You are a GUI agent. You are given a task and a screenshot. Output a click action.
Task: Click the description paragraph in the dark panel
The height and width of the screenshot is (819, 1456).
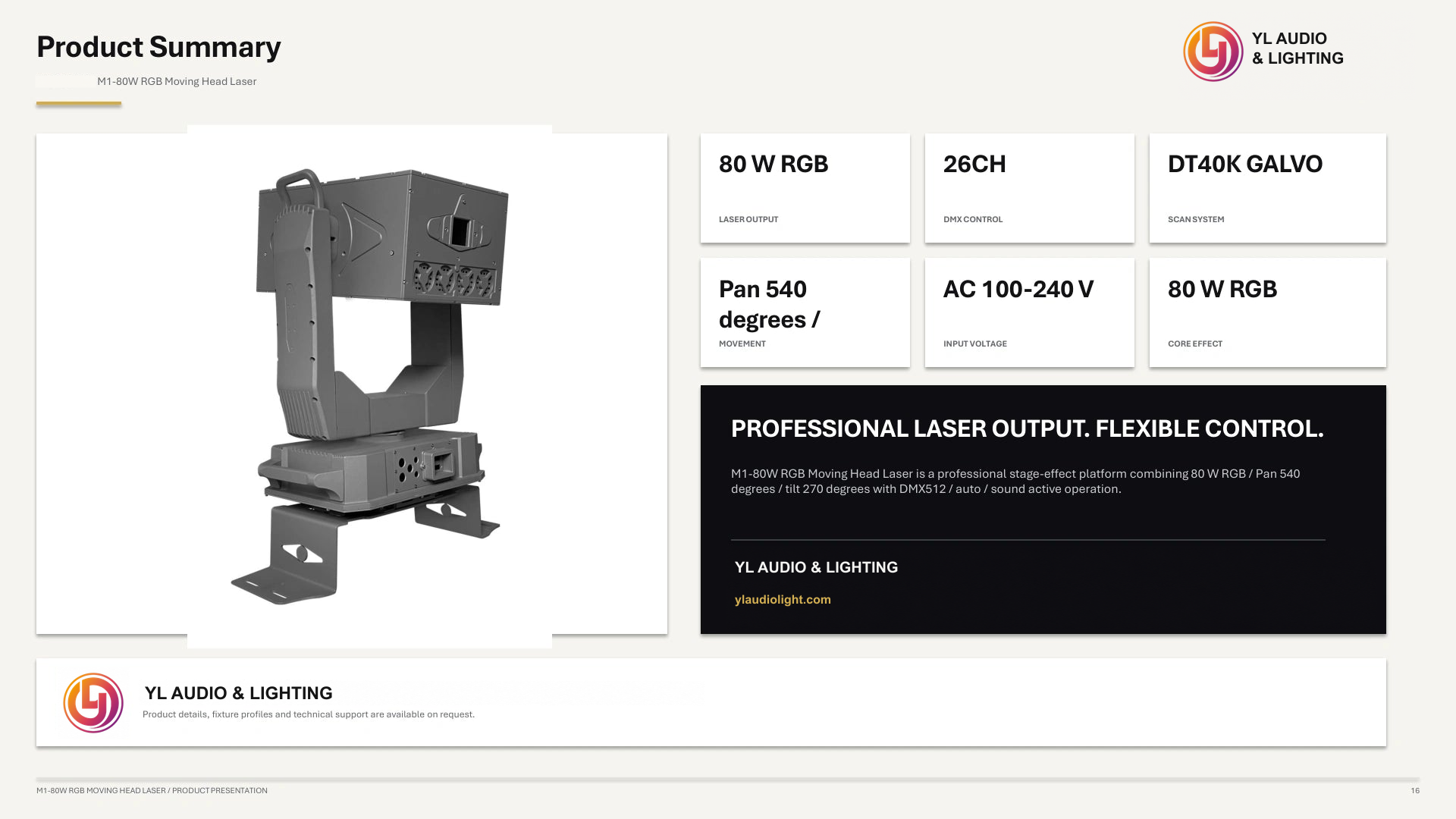1015,481
